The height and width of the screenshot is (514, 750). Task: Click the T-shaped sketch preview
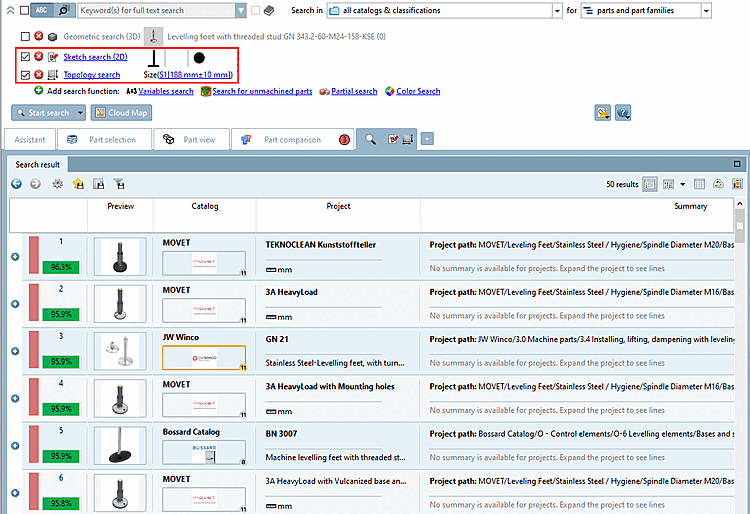pyautogui.click(x=154, y=58)
